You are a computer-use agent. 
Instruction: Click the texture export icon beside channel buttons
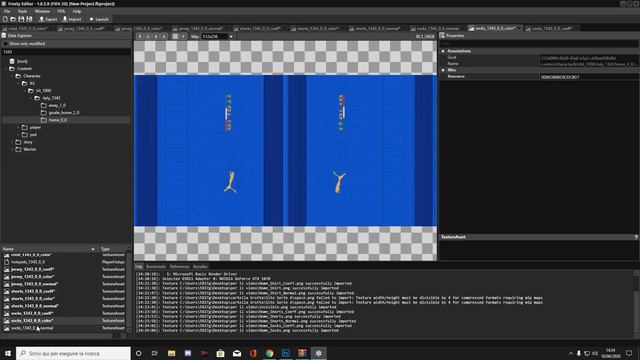pos(175,36)
